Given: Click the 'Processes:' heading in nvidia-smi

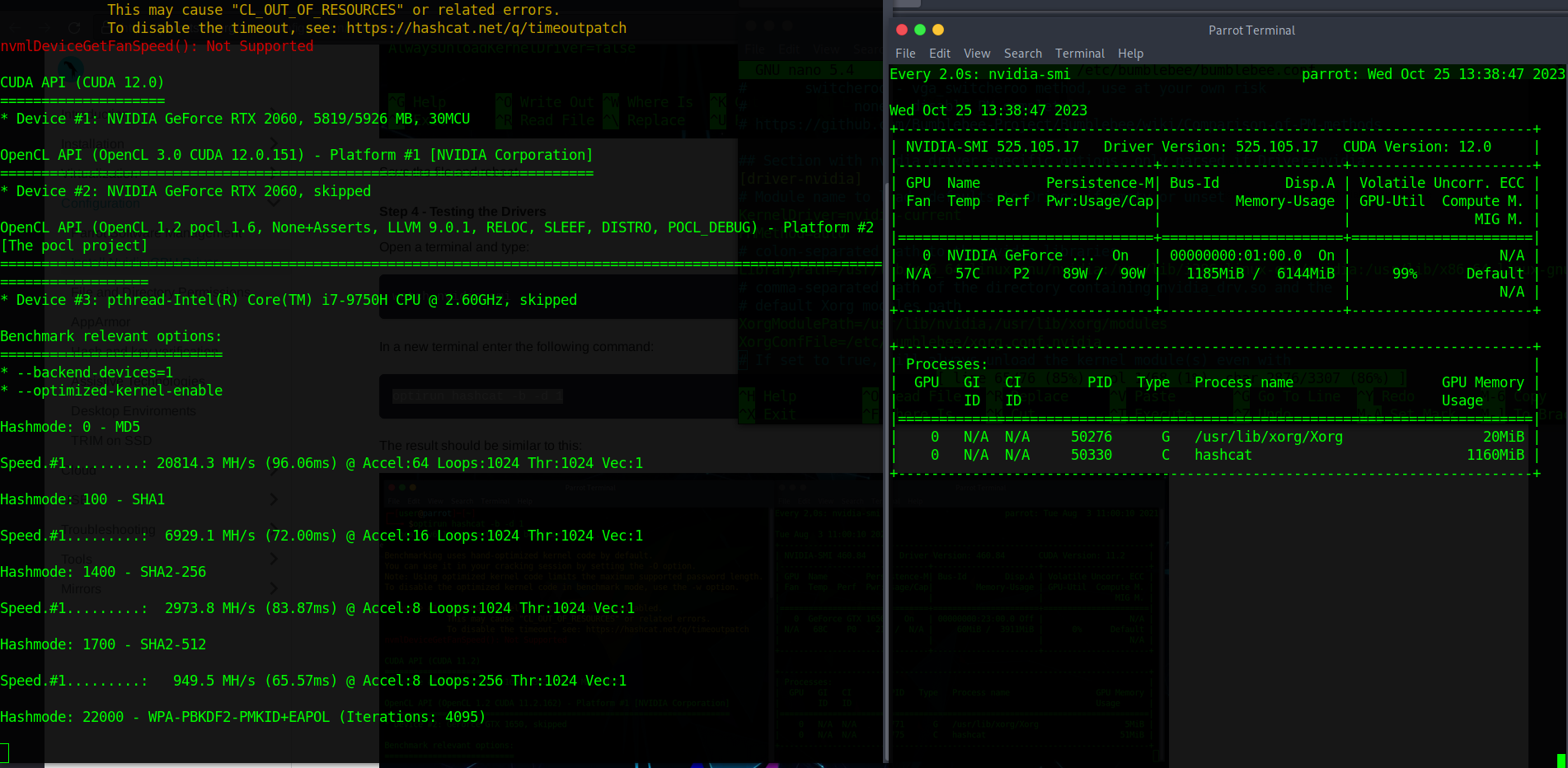Looking at the screenshot, I should point(946,364).
